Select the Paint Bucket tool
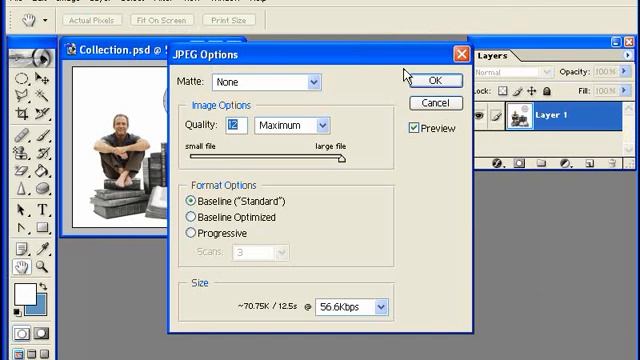 [42, 171]
